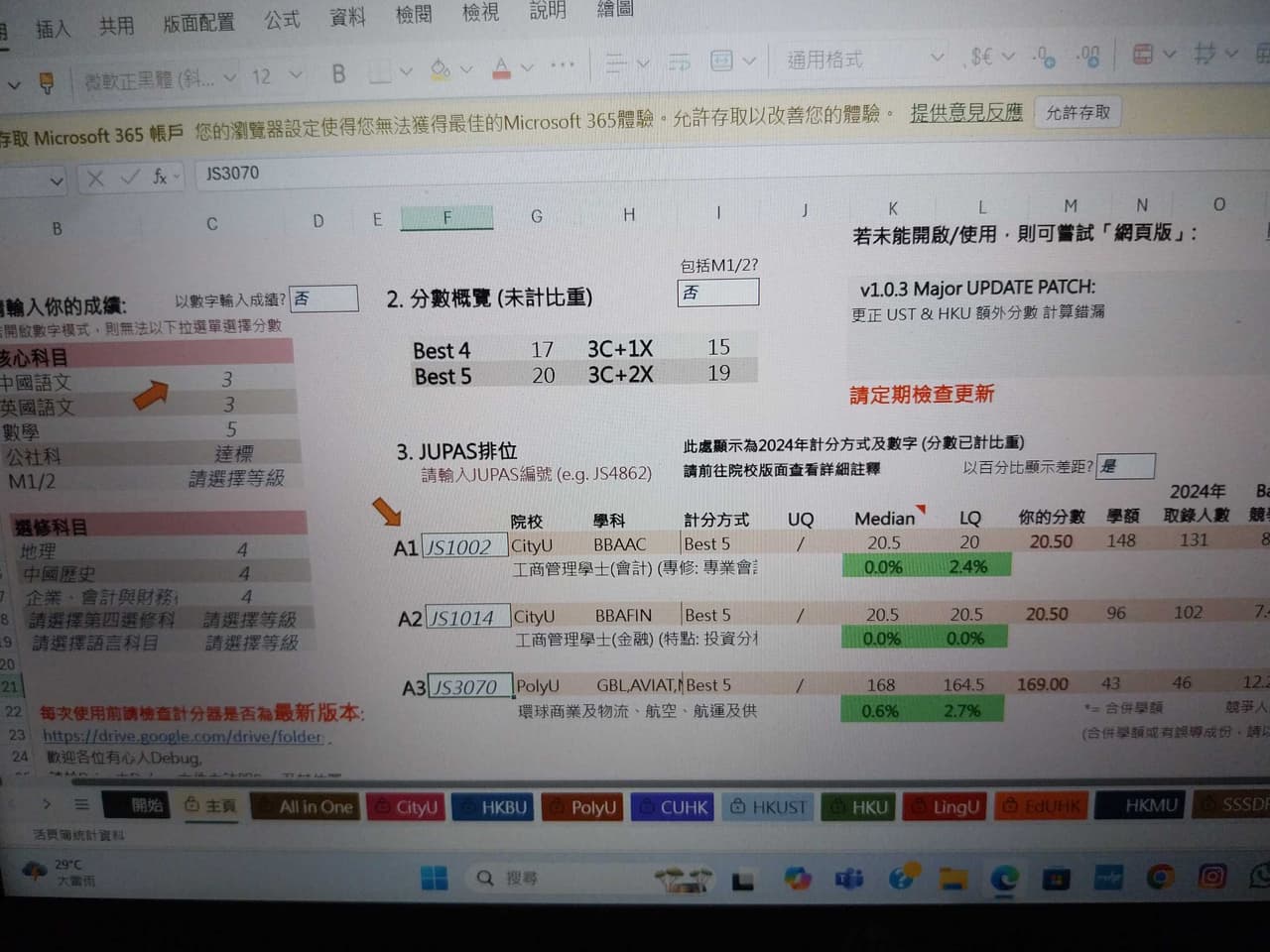Switch to the HKBU sheet tab
Viewport: 1270px width, 952px height.
493,807
